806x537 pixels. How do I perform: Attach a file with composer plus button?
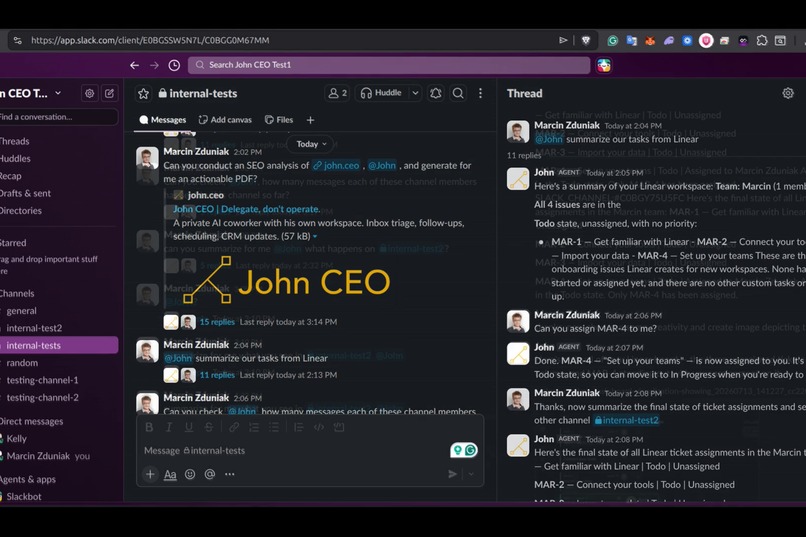pos(150,474)
